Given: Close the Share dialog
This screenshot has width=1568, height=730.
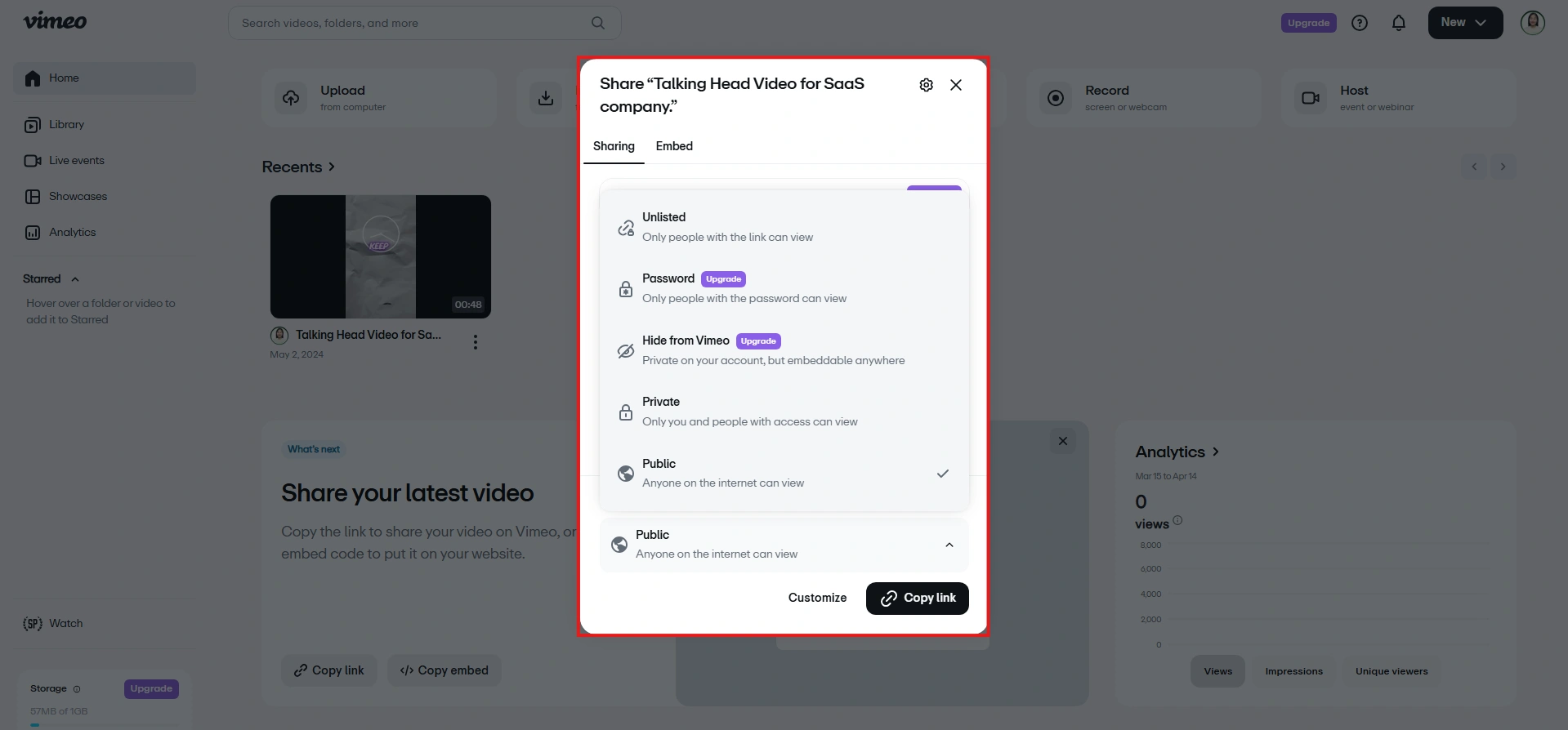Looking at the screenshot, I should point(956,85).
